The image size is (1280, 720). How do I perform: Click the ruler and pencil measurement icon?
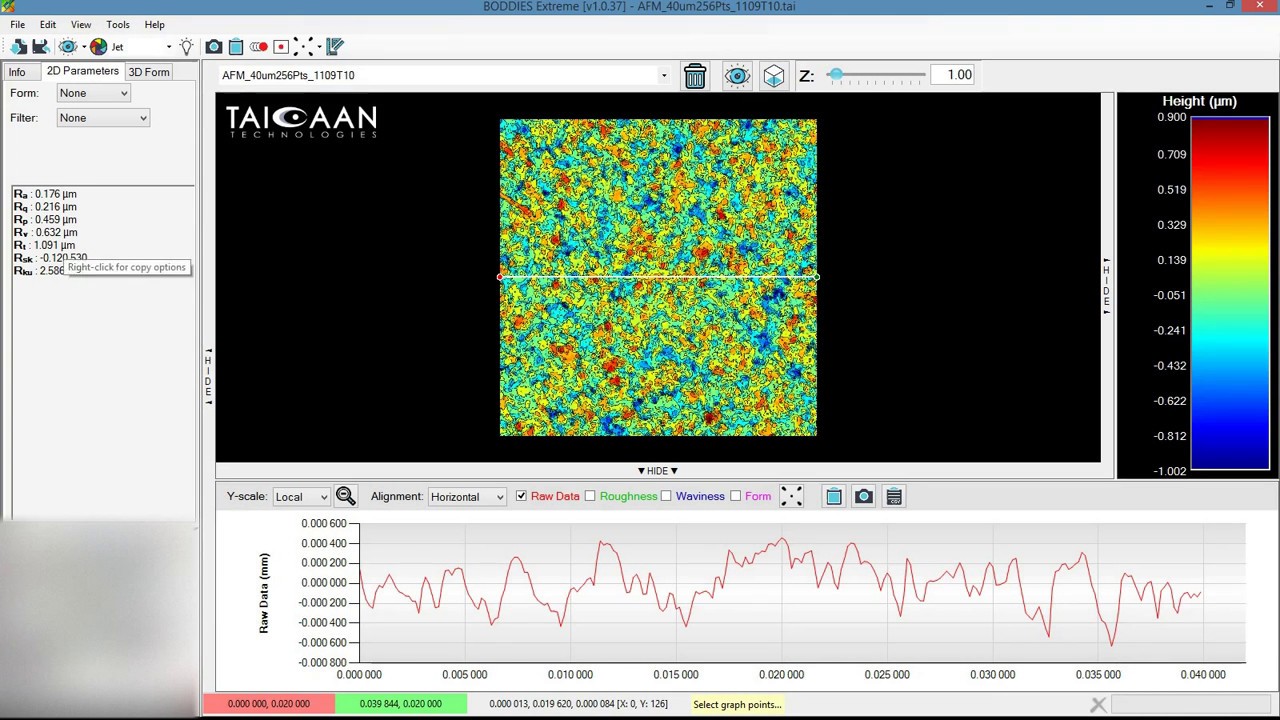tap(335, 47)
